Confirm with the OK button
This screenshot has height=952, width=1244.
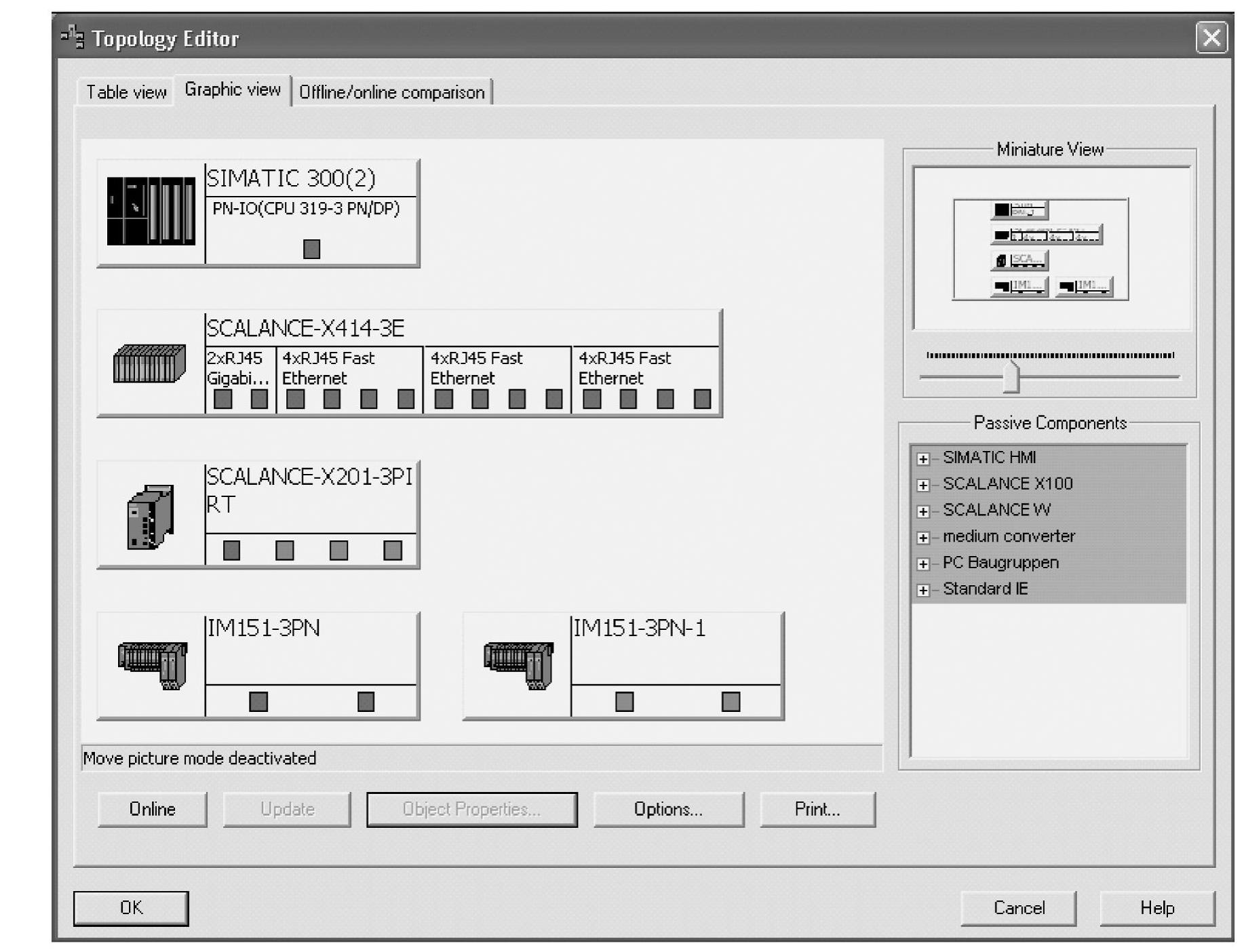point(131,908)
